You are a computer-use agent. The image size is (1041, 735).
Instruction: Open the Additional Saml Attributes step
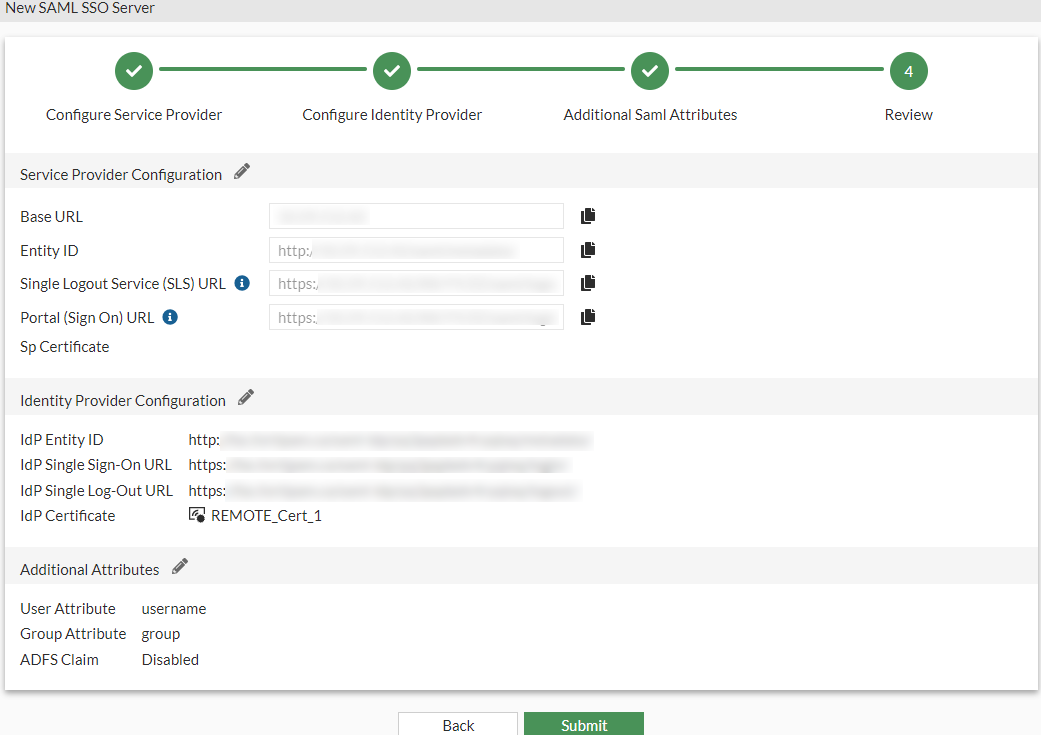(x=650, y=71)
